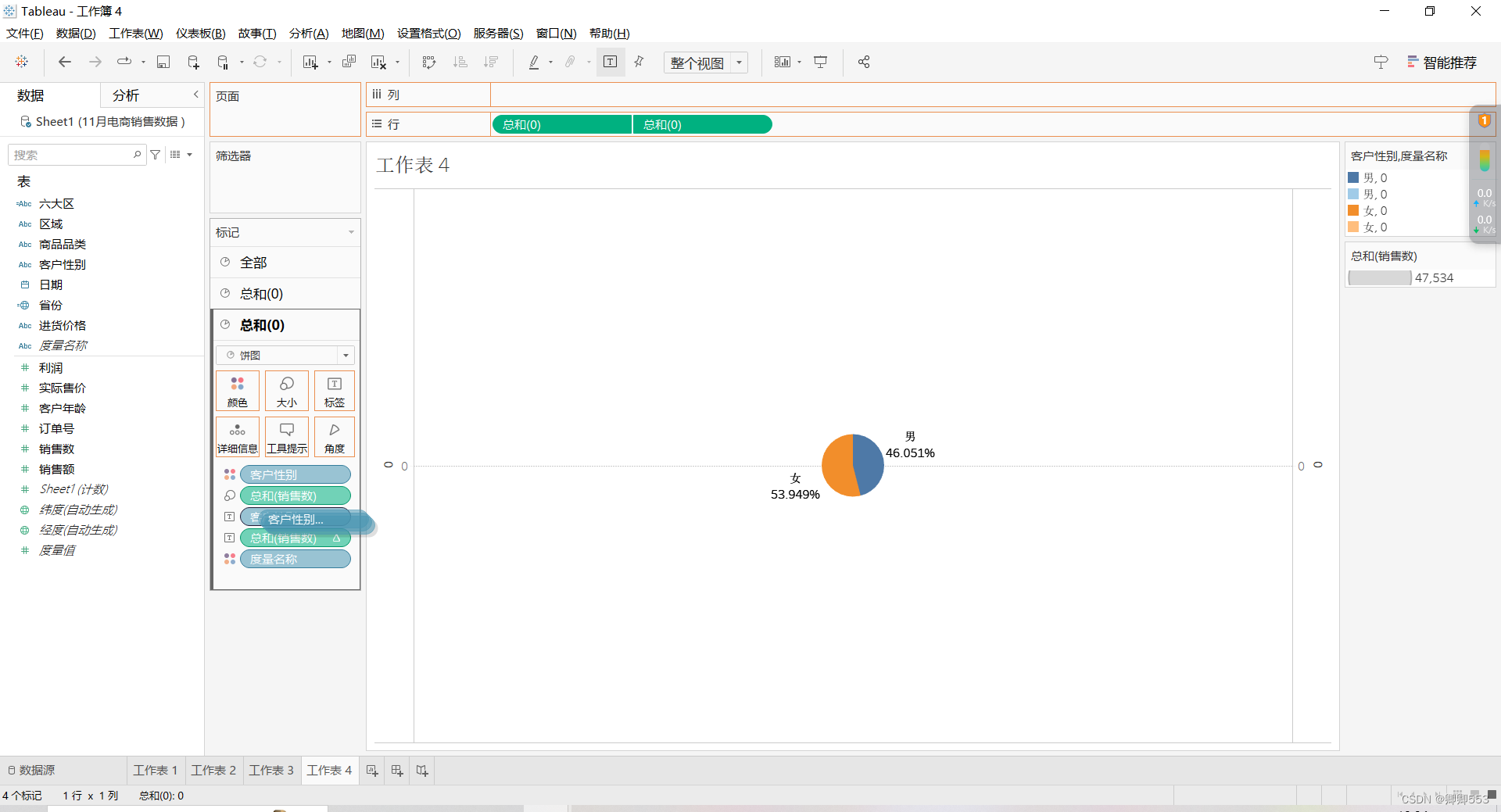Select the first 总和(0) marks section

(285, 294)
